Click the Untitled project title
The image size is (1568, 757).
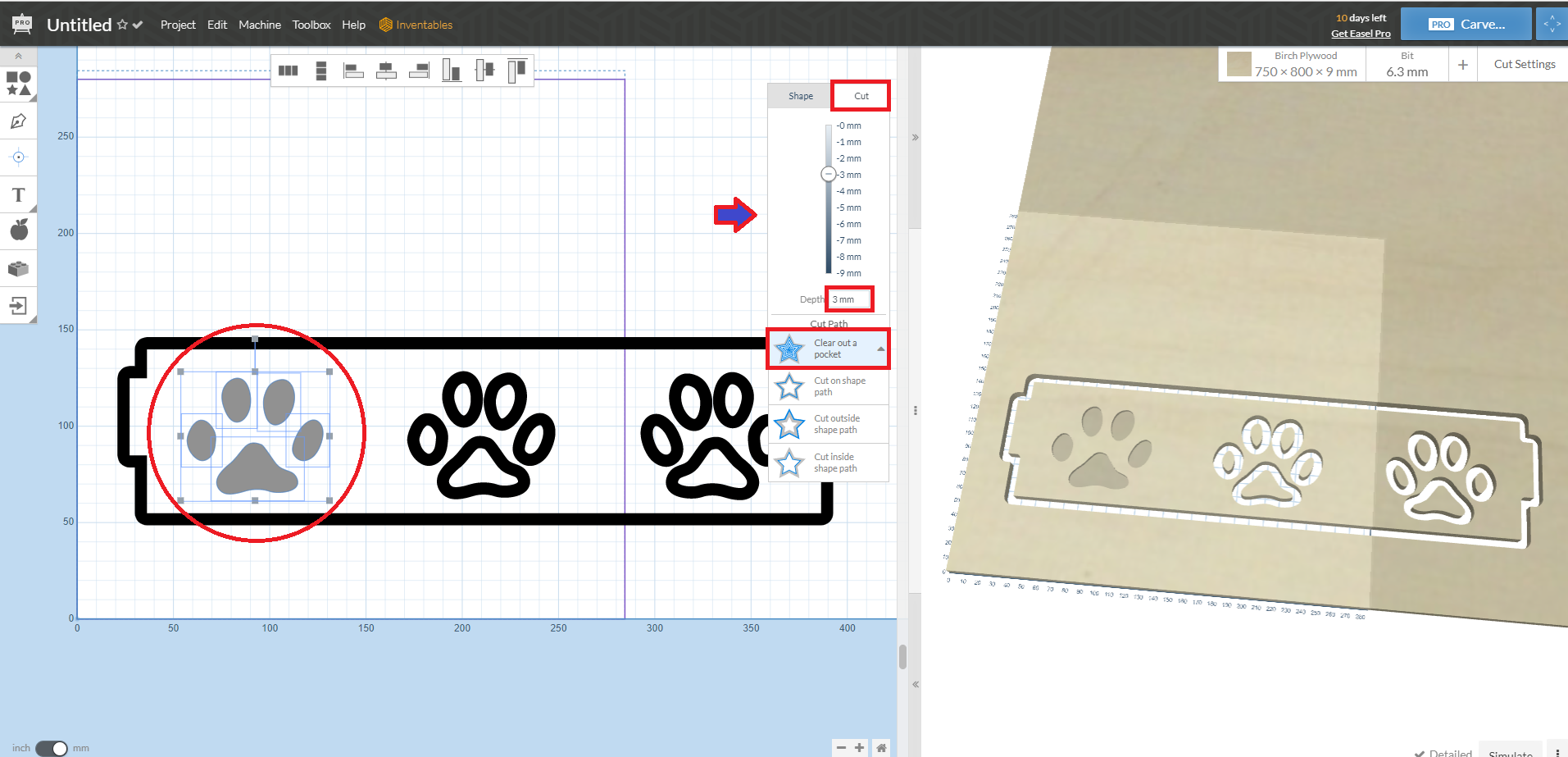[80, 25]
